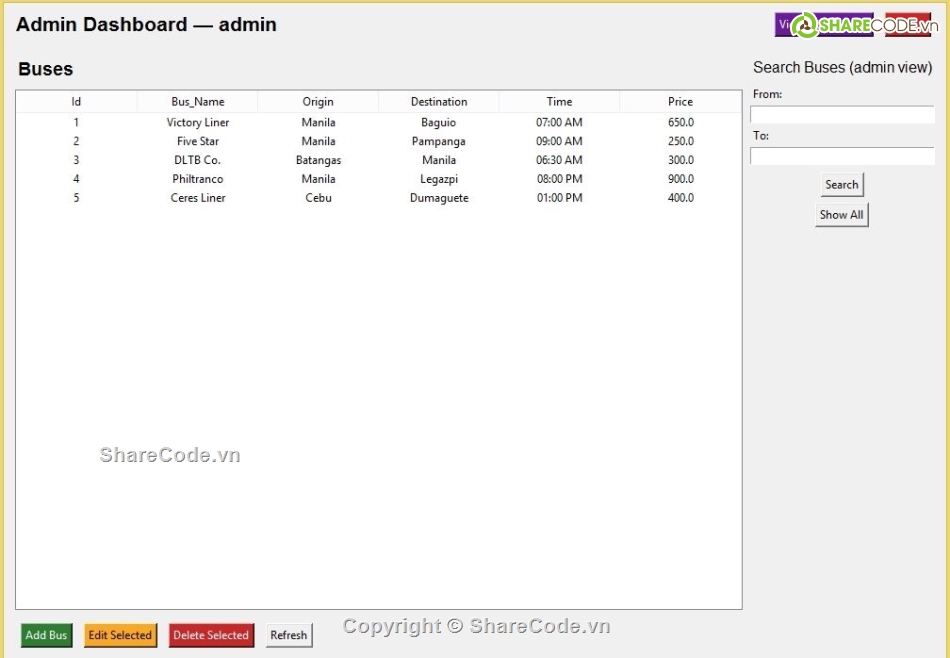
Task: Select the Victory Liner bus row
Action: pyautogui.click(x=198, y=123)
